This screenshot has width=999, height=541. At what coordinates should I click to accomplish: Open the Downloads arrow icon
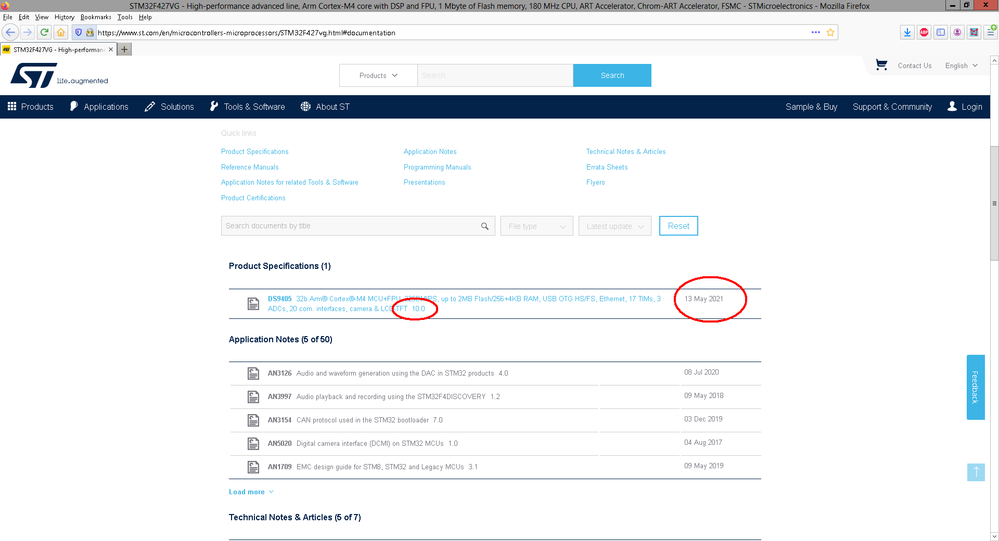click(x=907, y=32)
